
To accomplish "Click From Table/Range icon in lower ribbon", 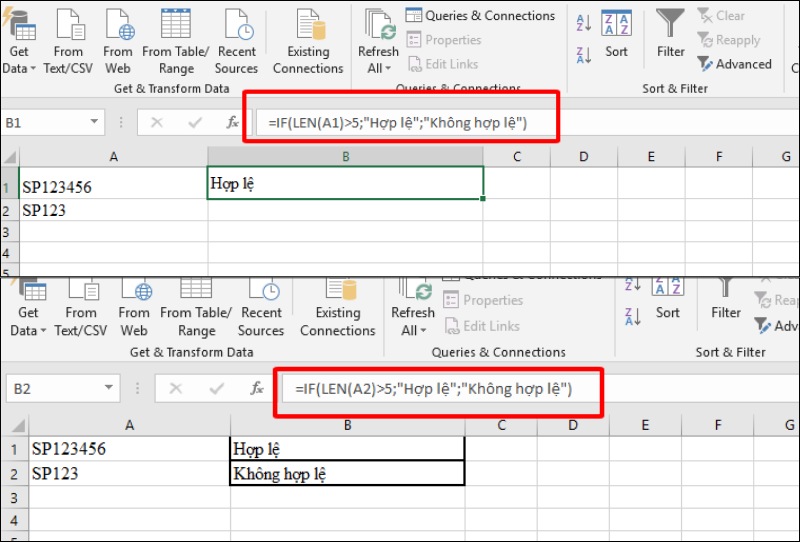I will tap(196, 293).
